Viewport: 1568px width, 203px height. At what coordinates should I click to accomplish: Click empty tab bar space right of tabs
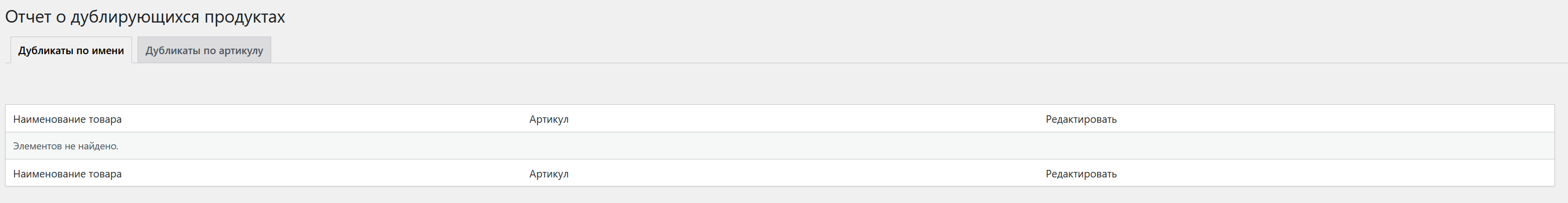coord(852,50)
